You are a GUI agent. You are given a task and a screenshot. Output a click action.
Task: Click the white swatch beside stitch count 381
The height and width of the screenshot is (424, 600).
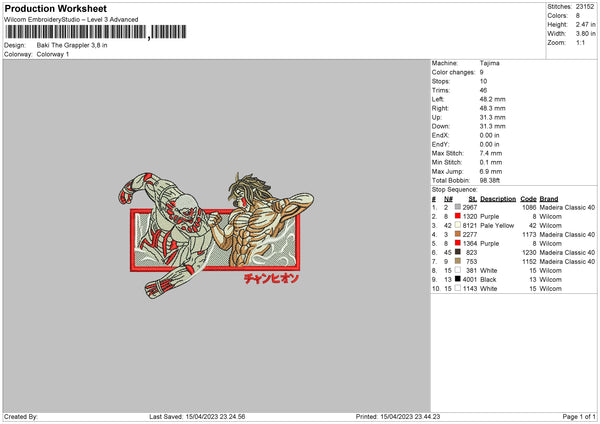click(458, 270)
